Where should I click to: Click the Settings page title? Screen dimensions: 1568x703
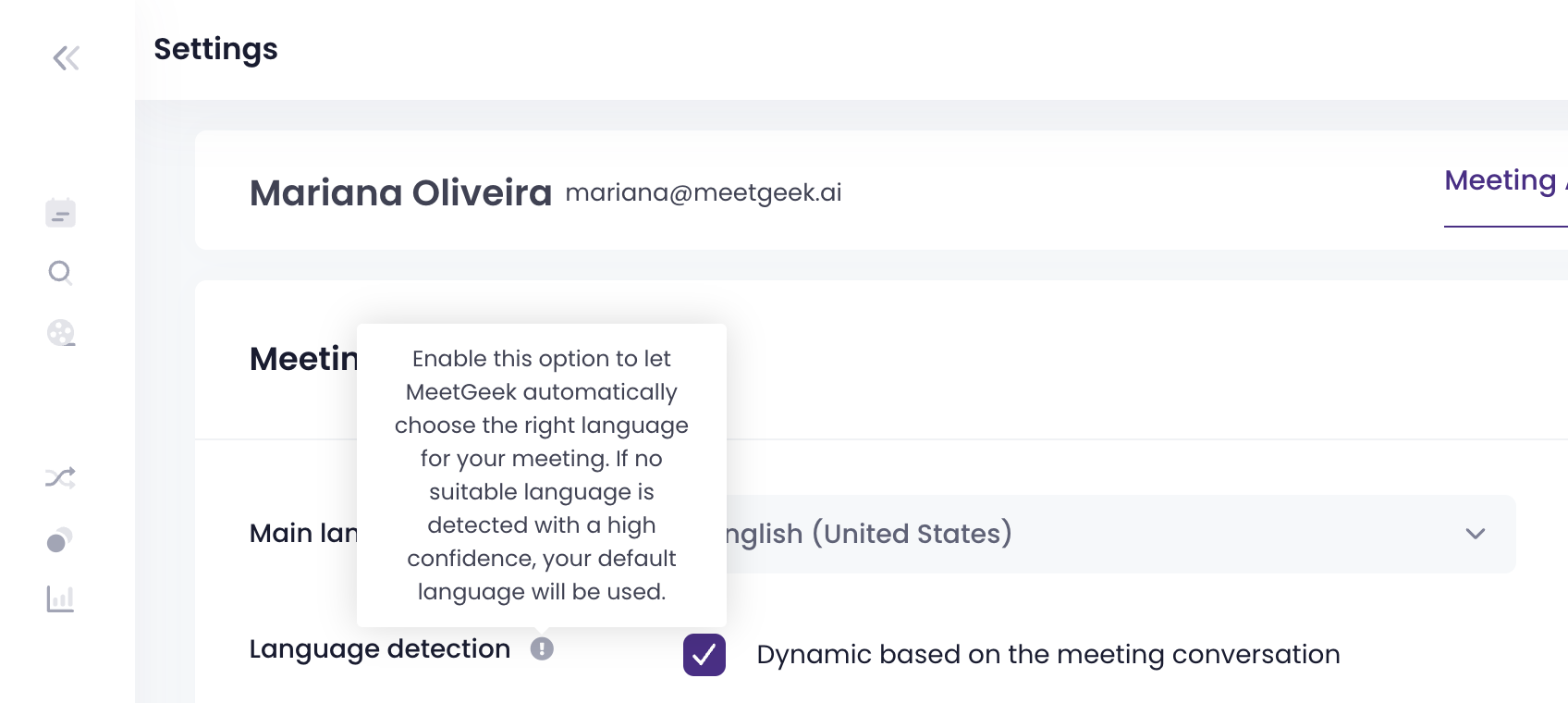[215, 49]
